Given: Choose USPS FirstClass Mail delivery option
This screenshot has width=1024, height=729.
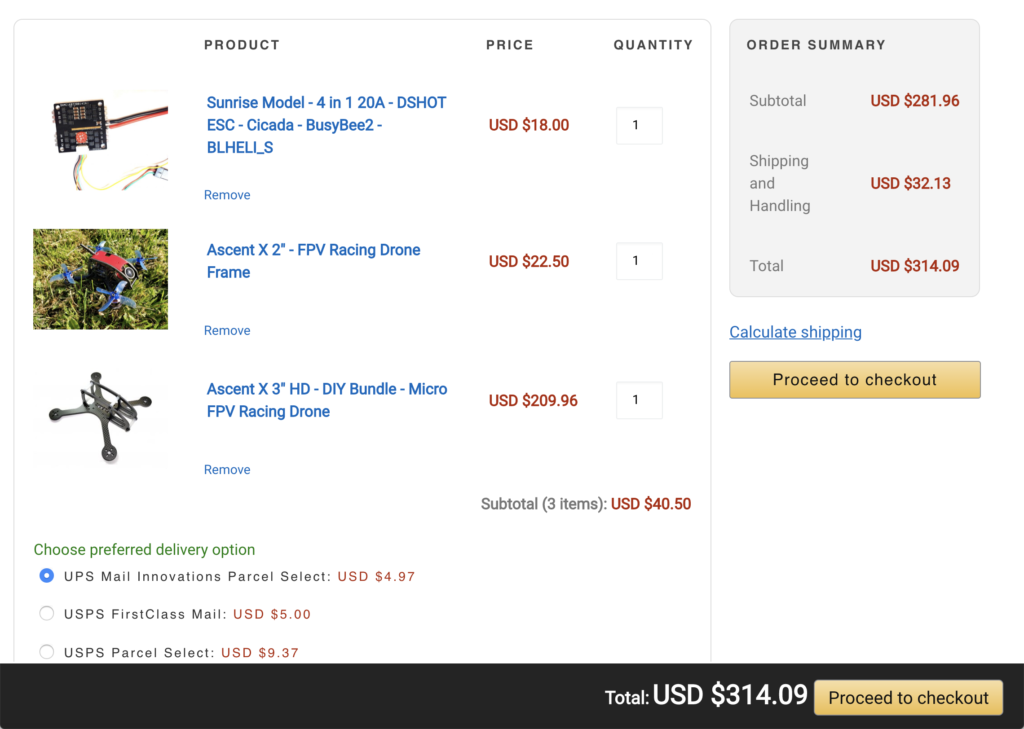Looking at the screenshot, I should 47,614.
